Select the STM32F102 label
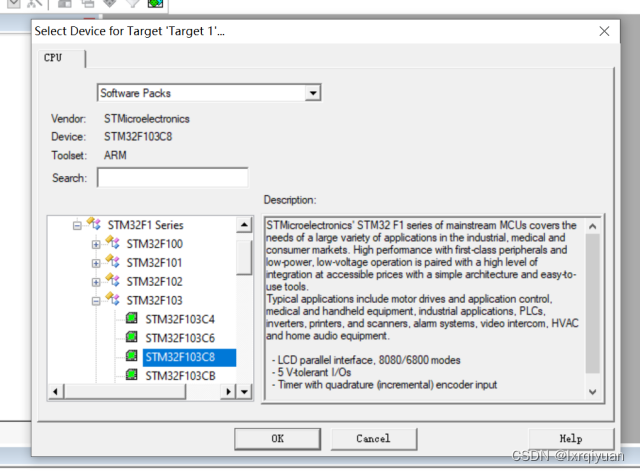640x473 pixels. tap(154, 282)
